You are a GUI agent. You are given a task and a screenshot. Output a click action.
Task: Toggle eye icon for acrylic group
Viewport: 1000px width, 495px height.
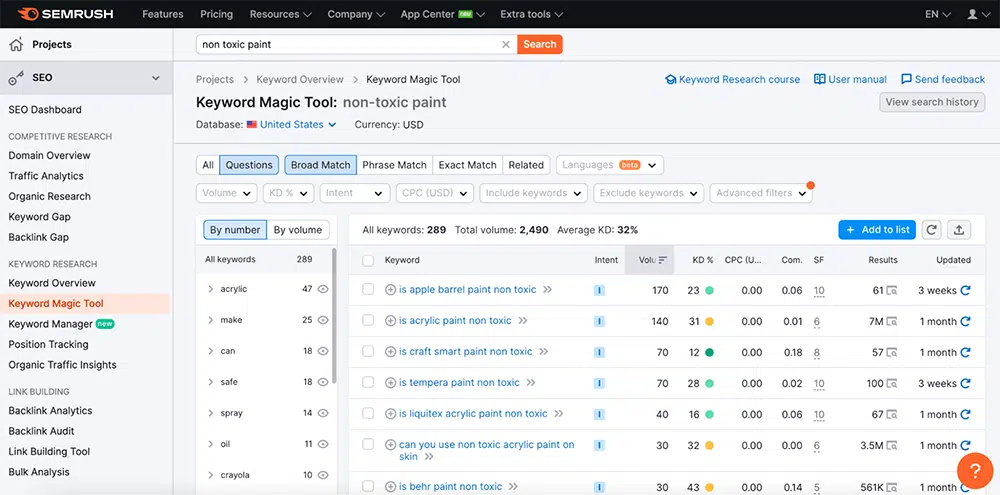(x=323, y=289)
